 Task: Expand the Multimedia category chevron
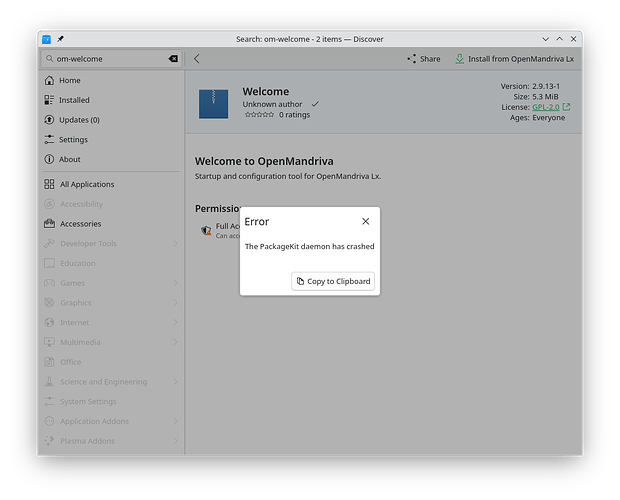pyautogui.click(x=175, y=342)
